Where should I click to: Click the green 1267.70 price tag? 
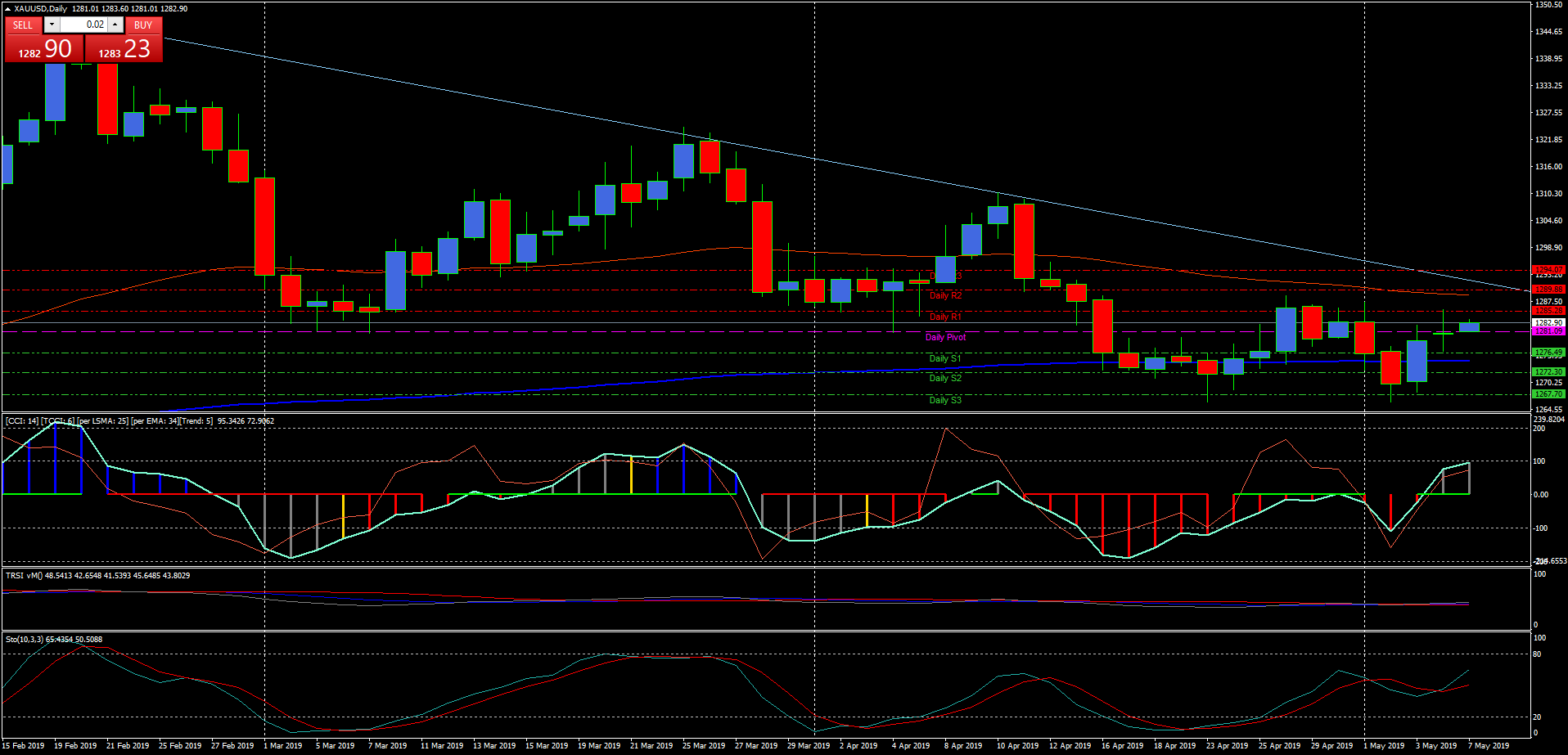point(1548,394)
